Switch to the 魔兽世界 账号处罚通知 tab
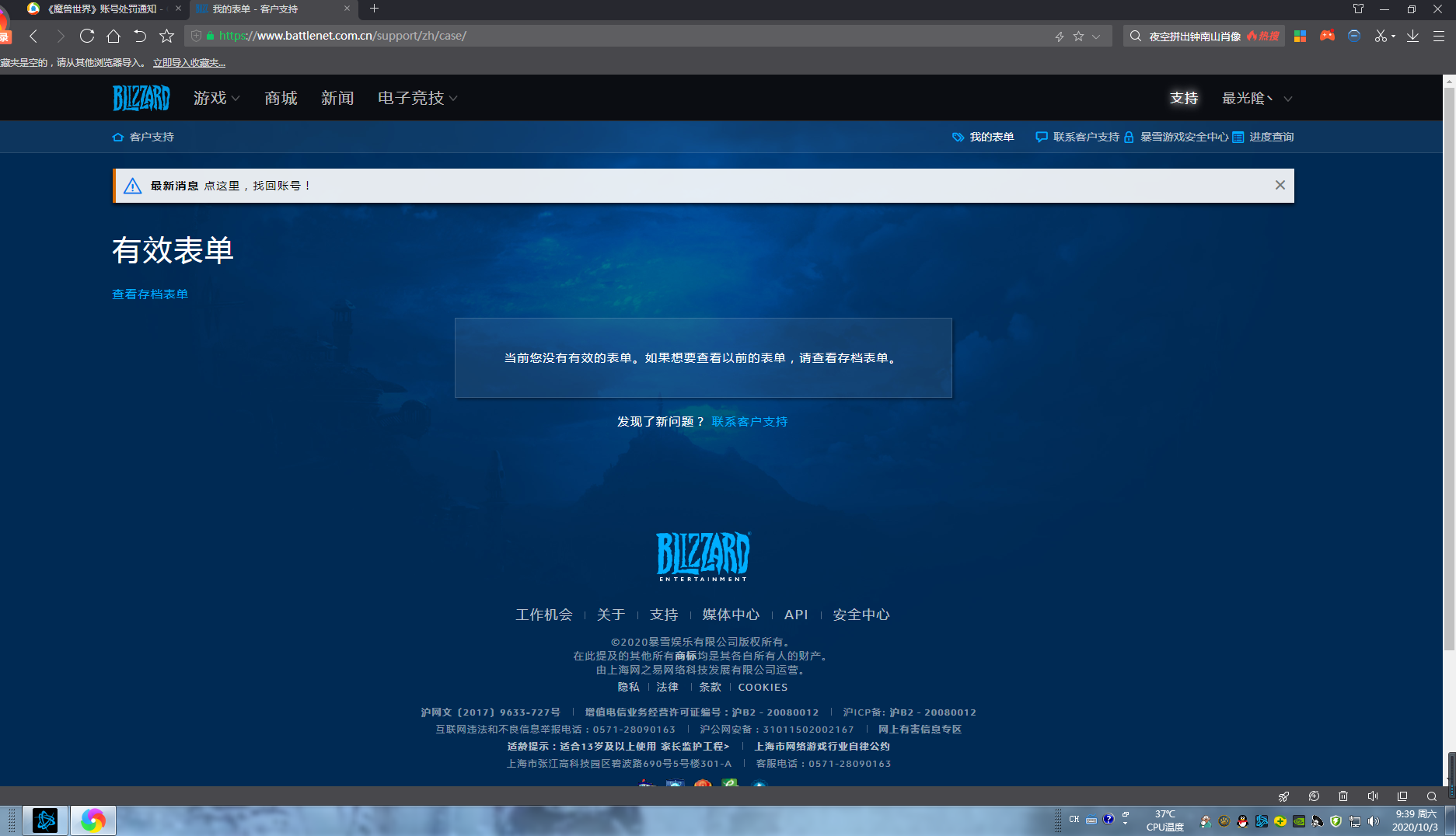The width and height of the screenshot is (1456, 836). (x=104, y=9)
